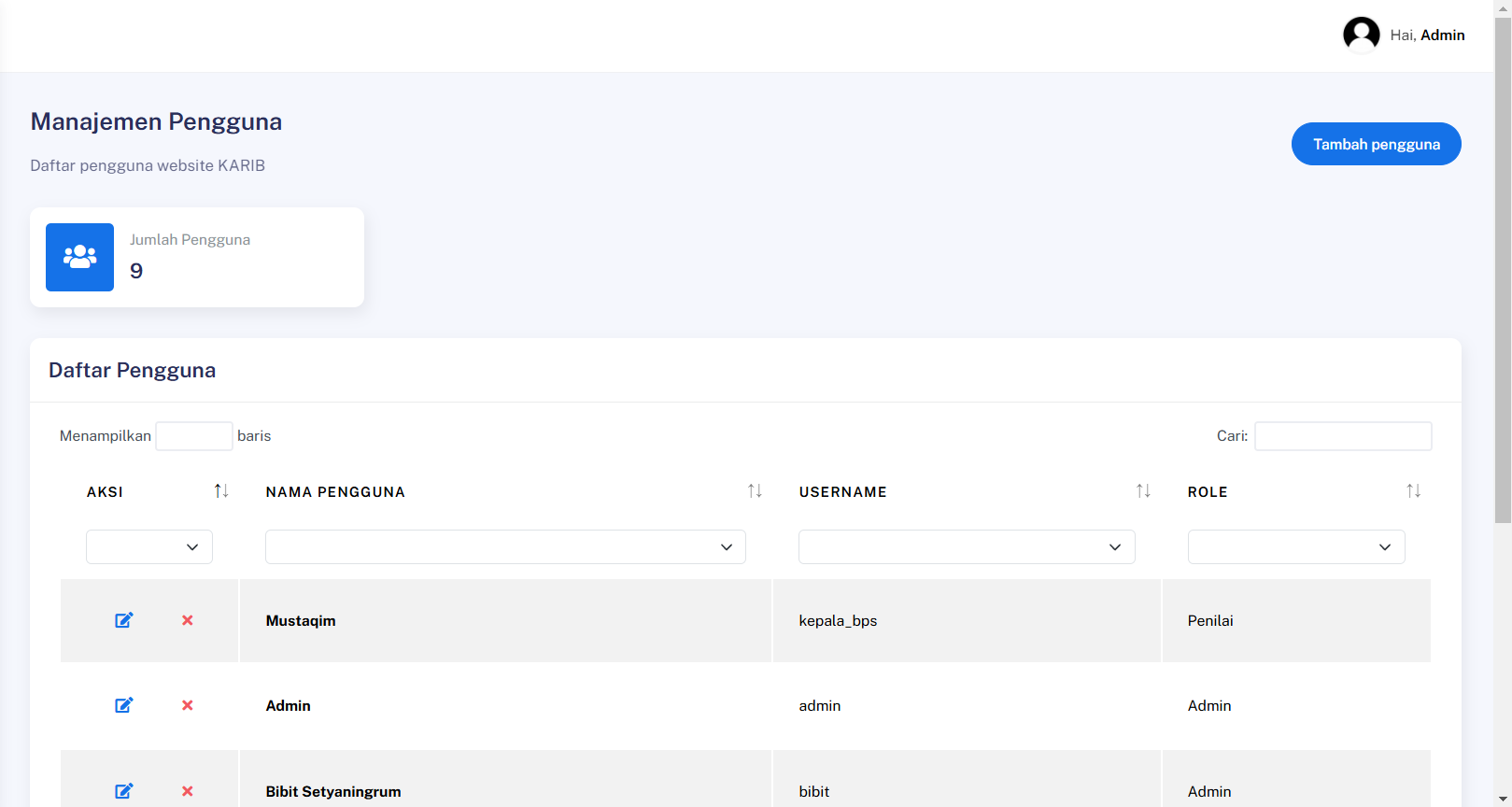Viewport: 1512px width, 807px height.
Task: Edit Bibit Setyaningrum user entry
Action: point(123,791)
